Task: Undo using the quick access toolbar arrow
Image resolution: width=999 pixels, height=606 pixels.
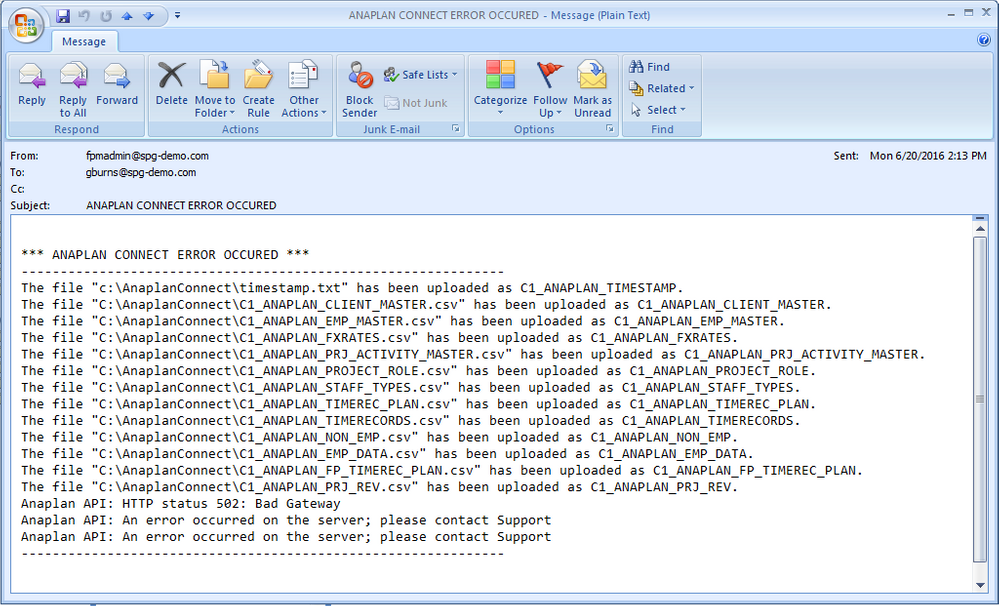Action: (x=84, y=15)
